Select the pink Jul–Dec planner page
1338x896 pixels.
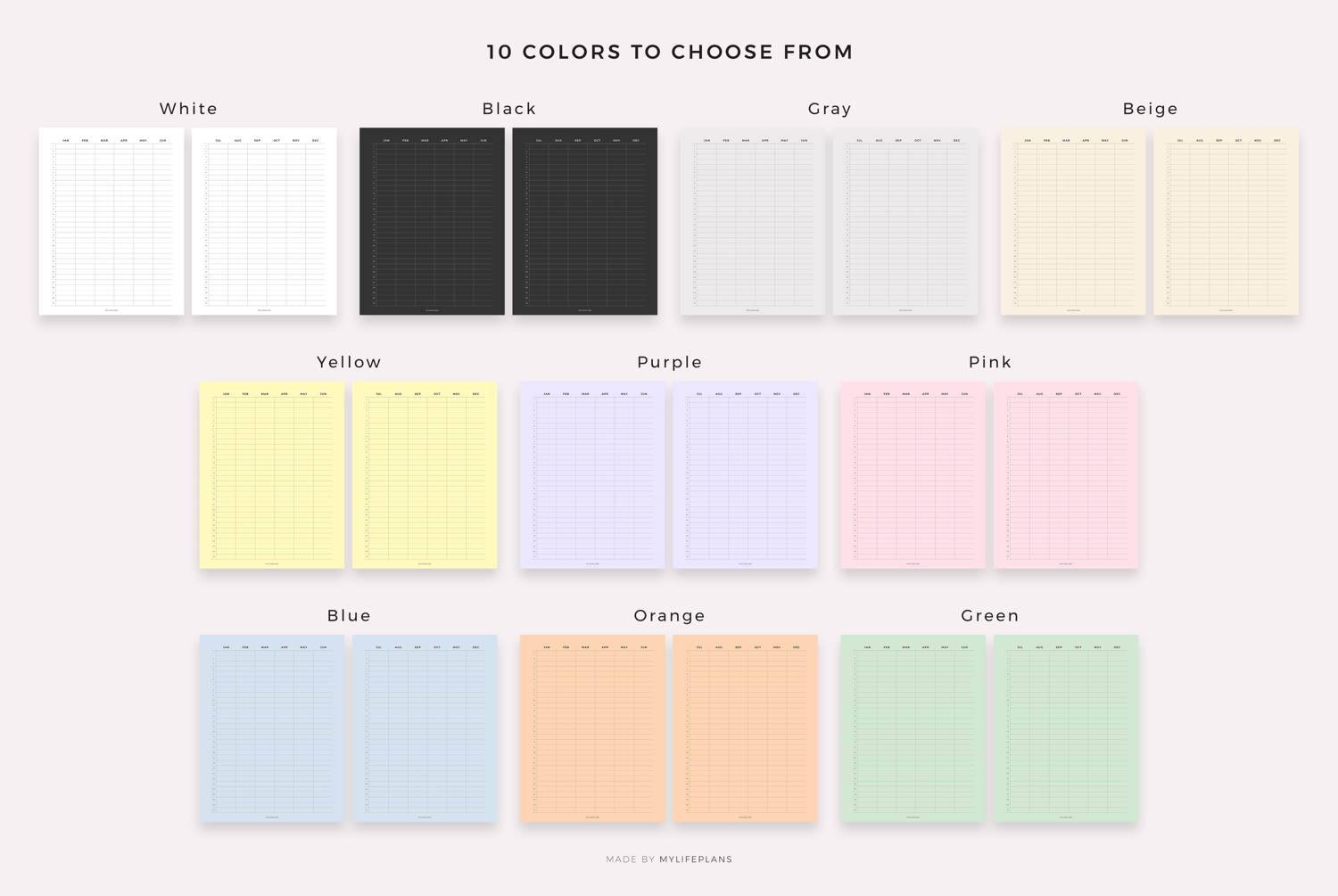(1066, 474)
